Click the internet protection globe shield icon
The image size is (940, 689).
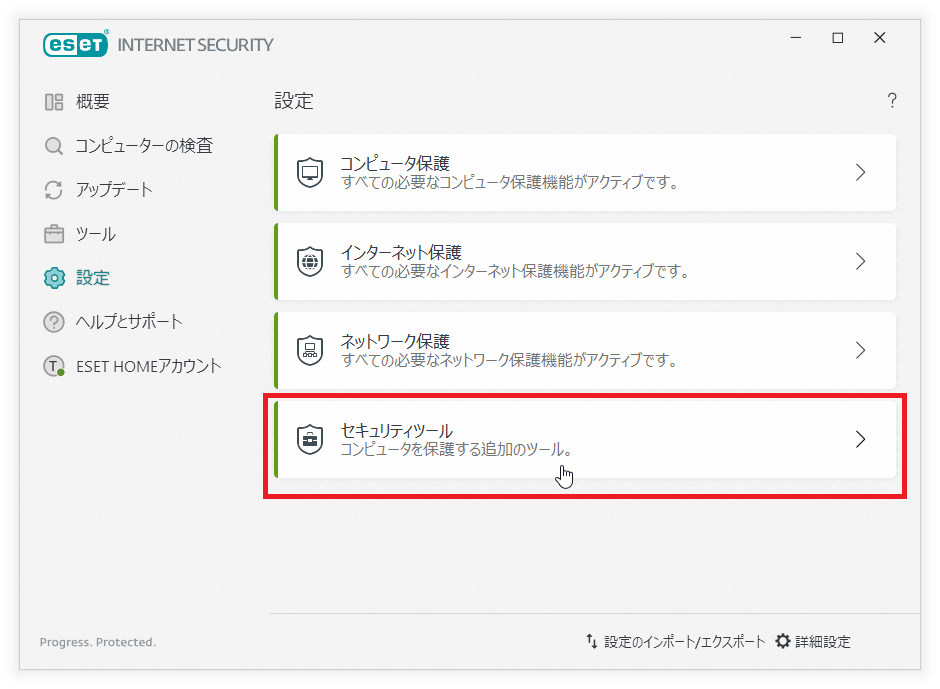pos(310,261)
